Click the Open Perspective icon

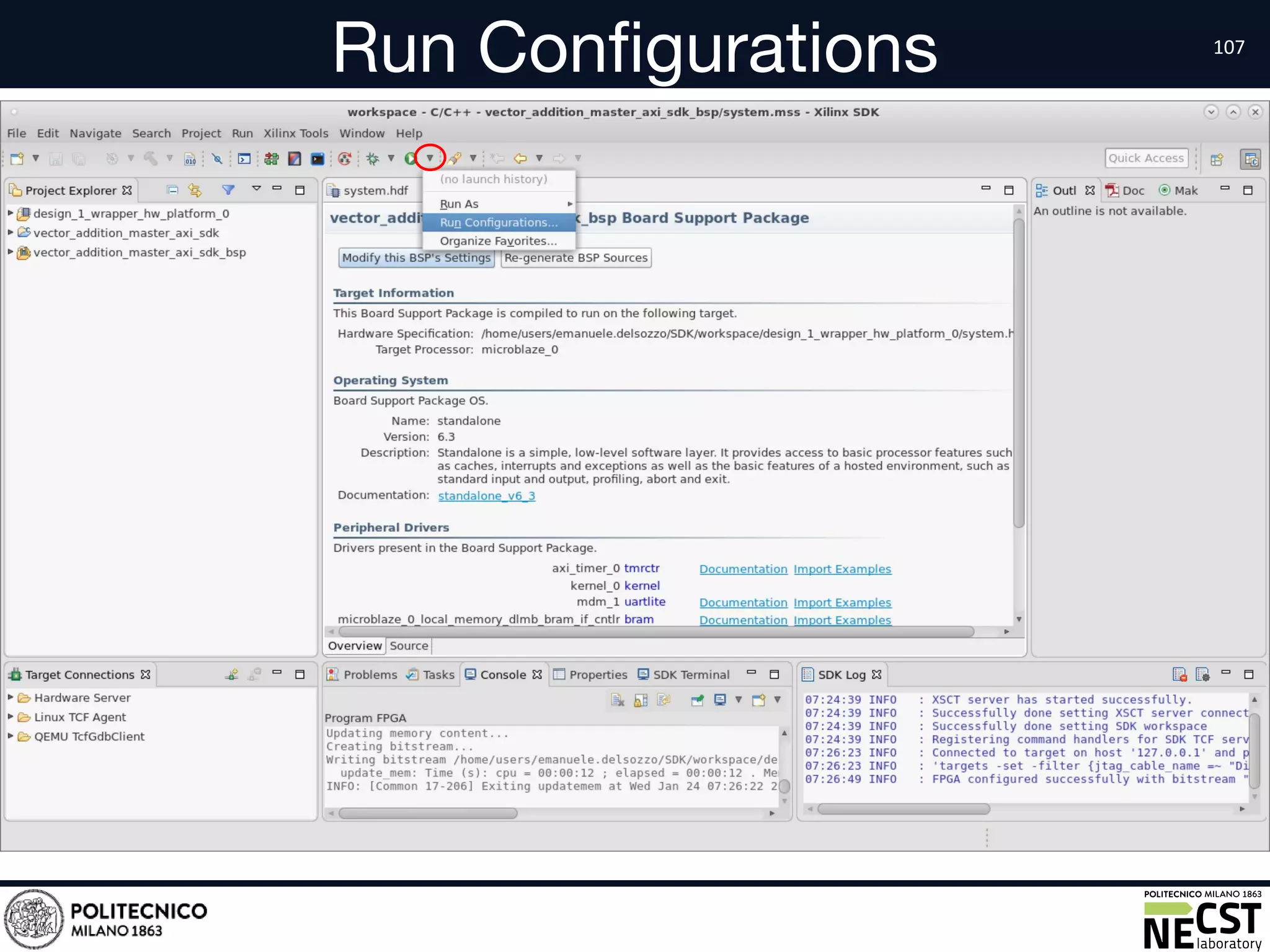(1217, 159)
